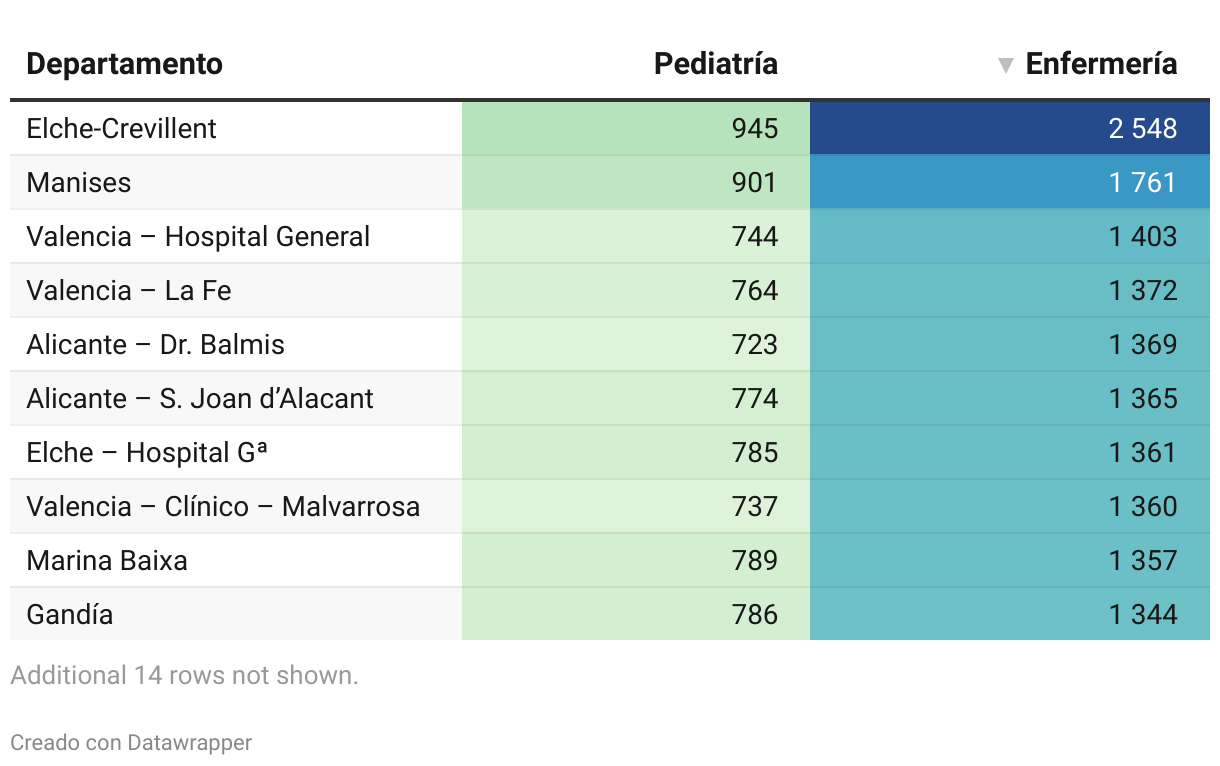The height and width of the screenshot is (766, 1220).
Task: Sort table by Pediatría column header
Action: click(715, 64)
